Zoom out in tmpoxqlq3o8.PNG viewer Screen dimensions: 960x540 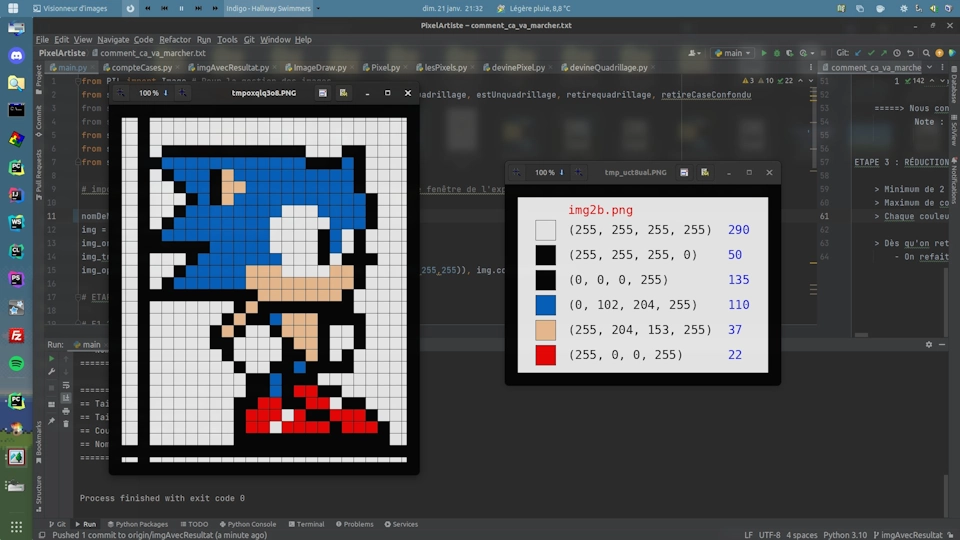point(121,93)
